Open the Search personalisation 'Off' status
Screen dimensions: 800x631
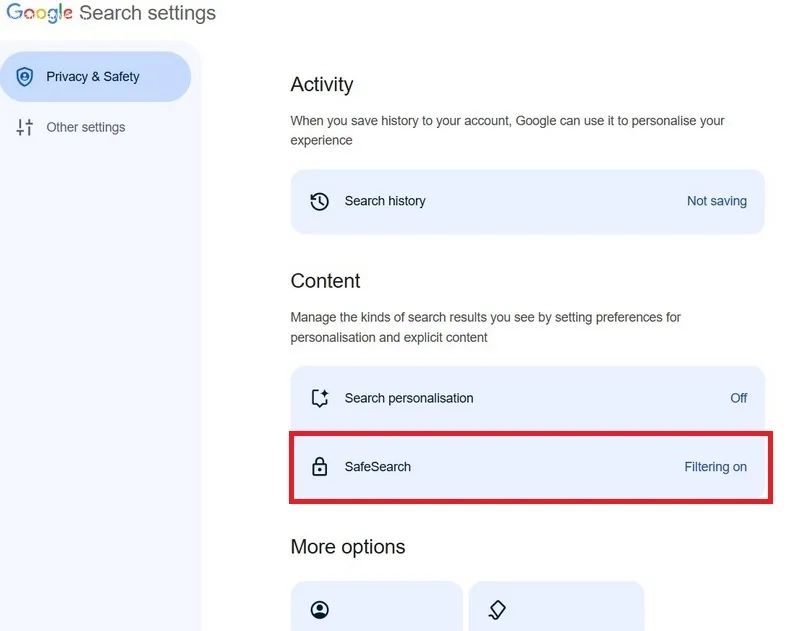click(x=738, y=398)
